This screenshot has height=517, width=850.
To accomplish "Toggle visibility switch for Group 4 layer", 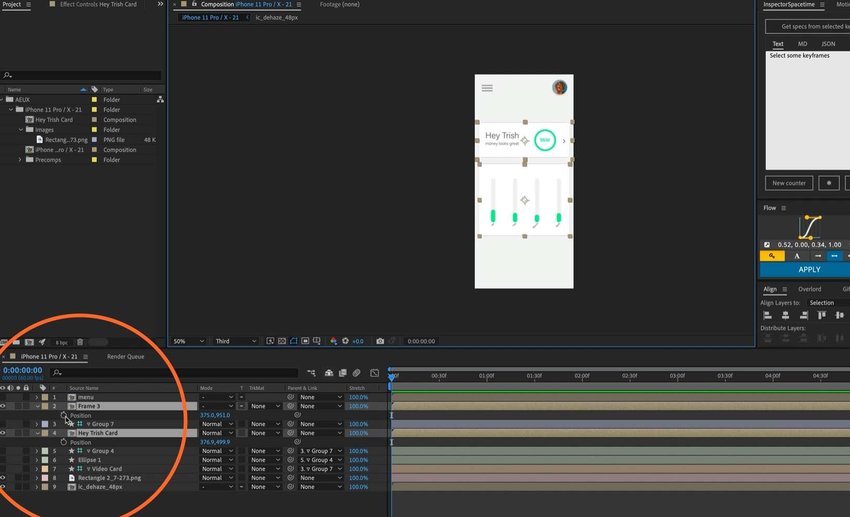I will tap(3, 451).
